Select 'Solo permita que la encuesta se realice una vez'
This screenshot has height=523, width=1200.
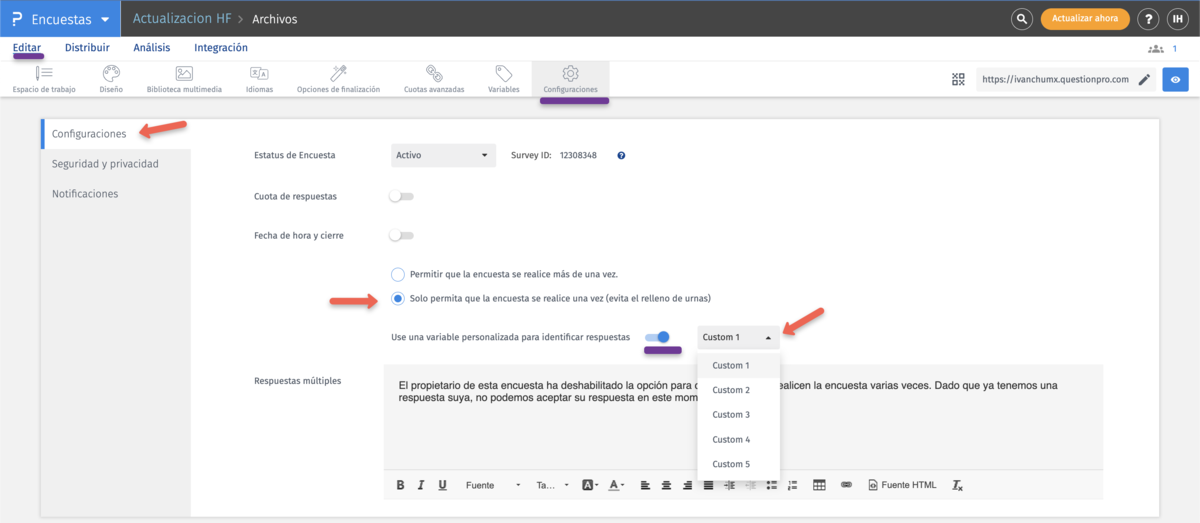click(x=398, y=298)
